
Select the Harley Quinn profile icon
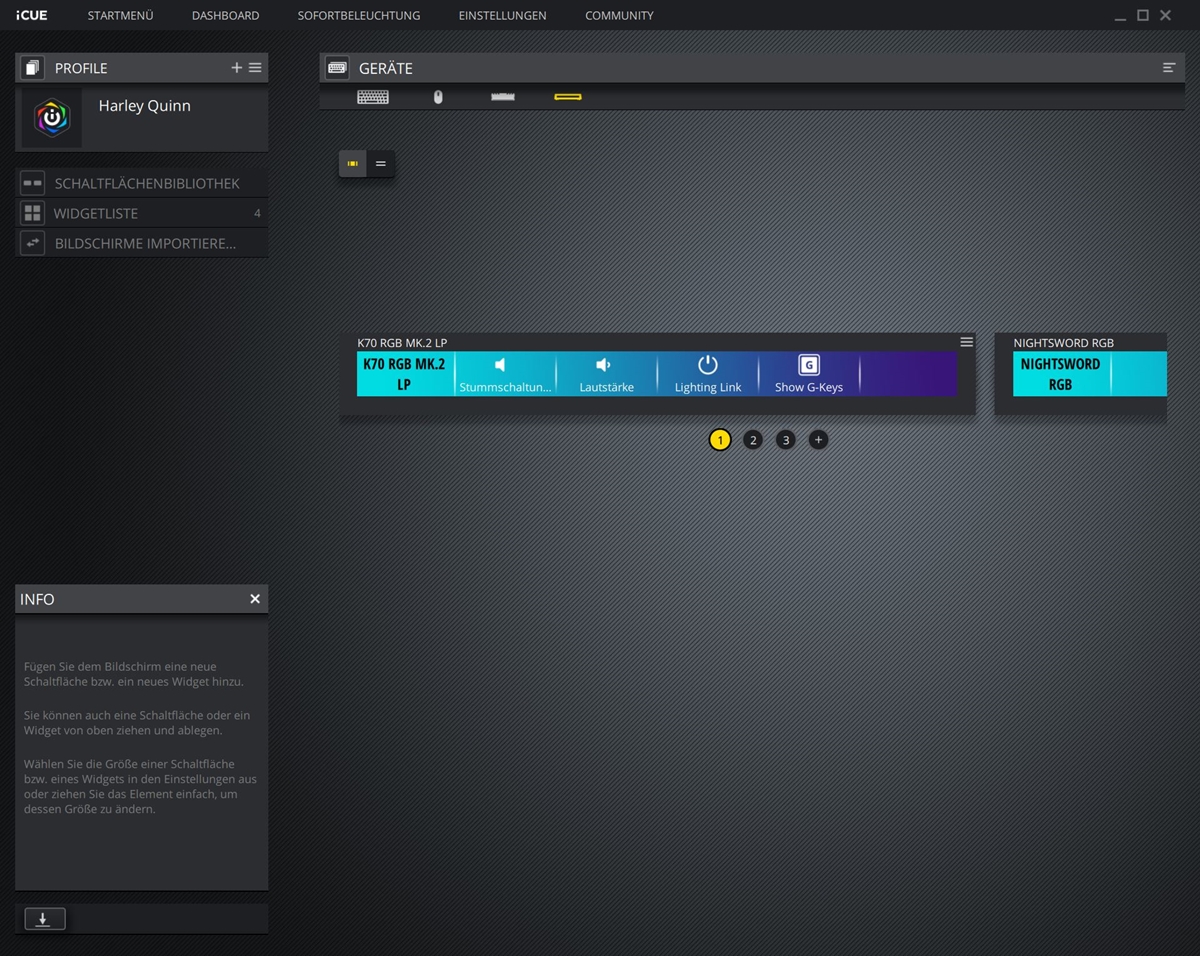click(x=52, y=118)
